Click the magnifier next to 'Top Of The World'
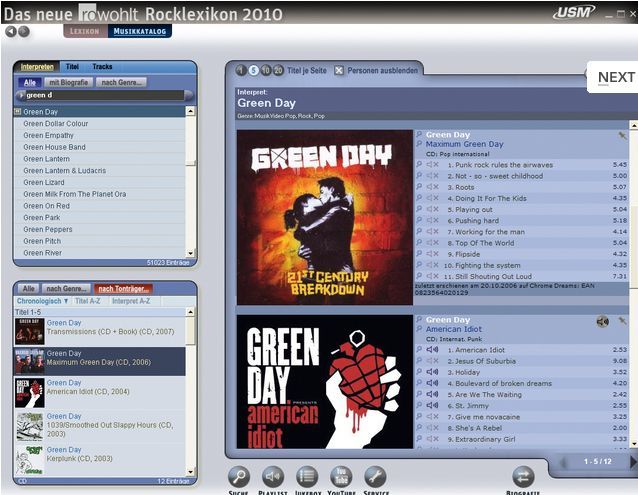The width and height of the screenshot is (638, 495). pos(419,242)
